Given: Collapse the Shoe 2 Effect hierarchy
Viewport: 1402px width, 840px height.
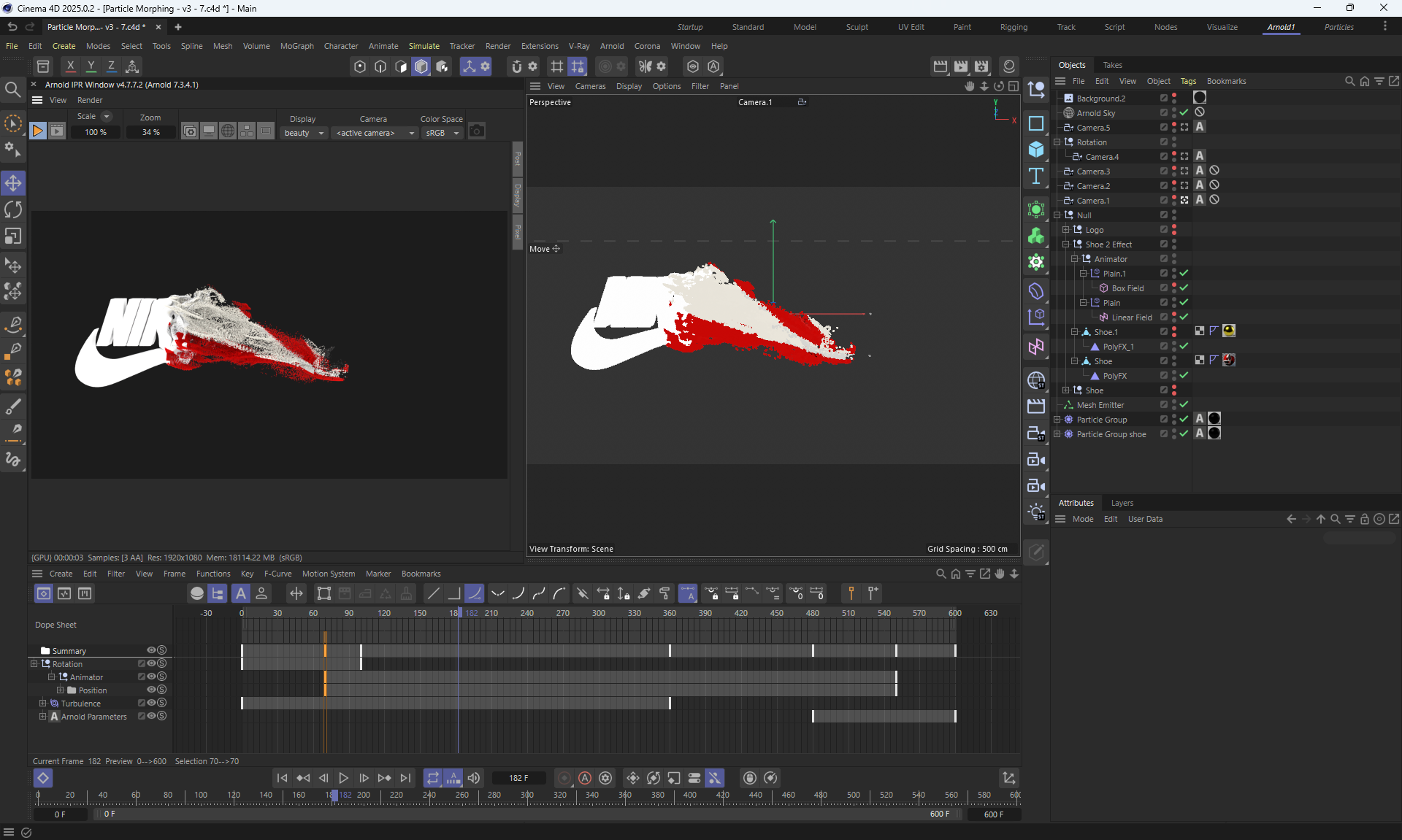Looking at the screenshot, I should (x=1065, y=244).
